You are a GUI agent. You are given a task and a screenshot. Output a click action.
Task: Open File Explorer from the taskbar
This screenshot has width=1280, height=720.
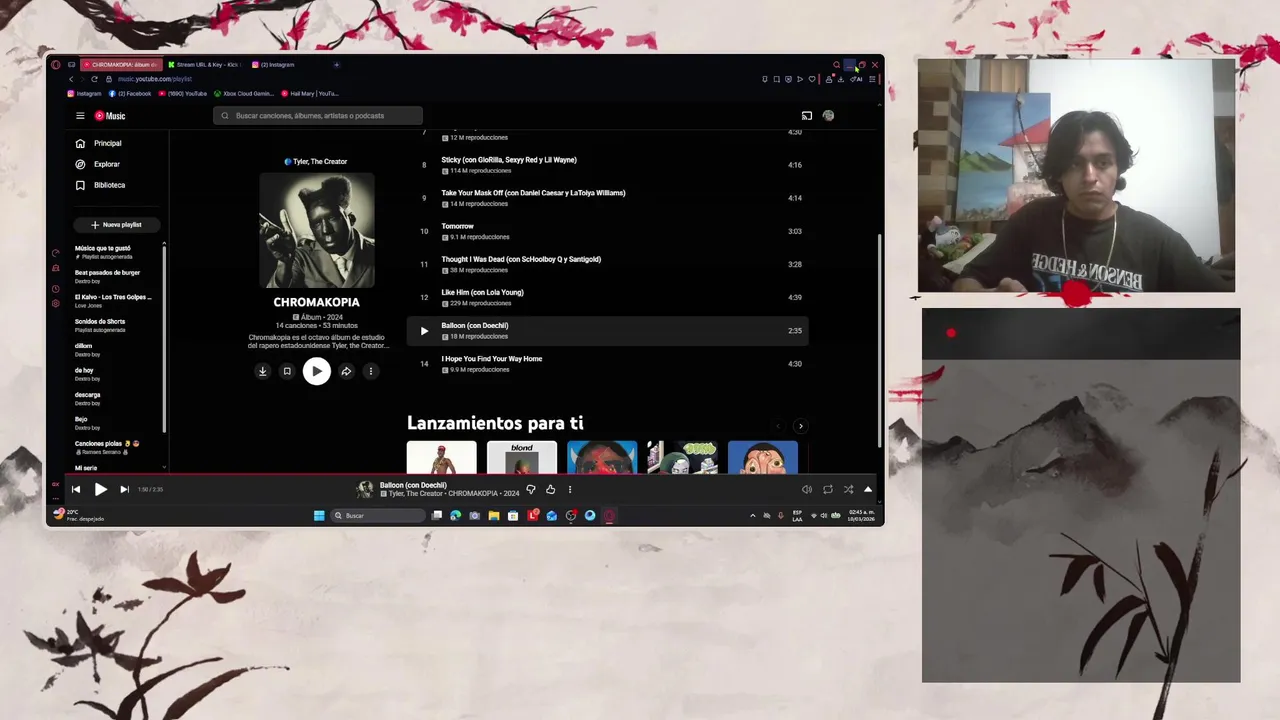click(494, 516)
